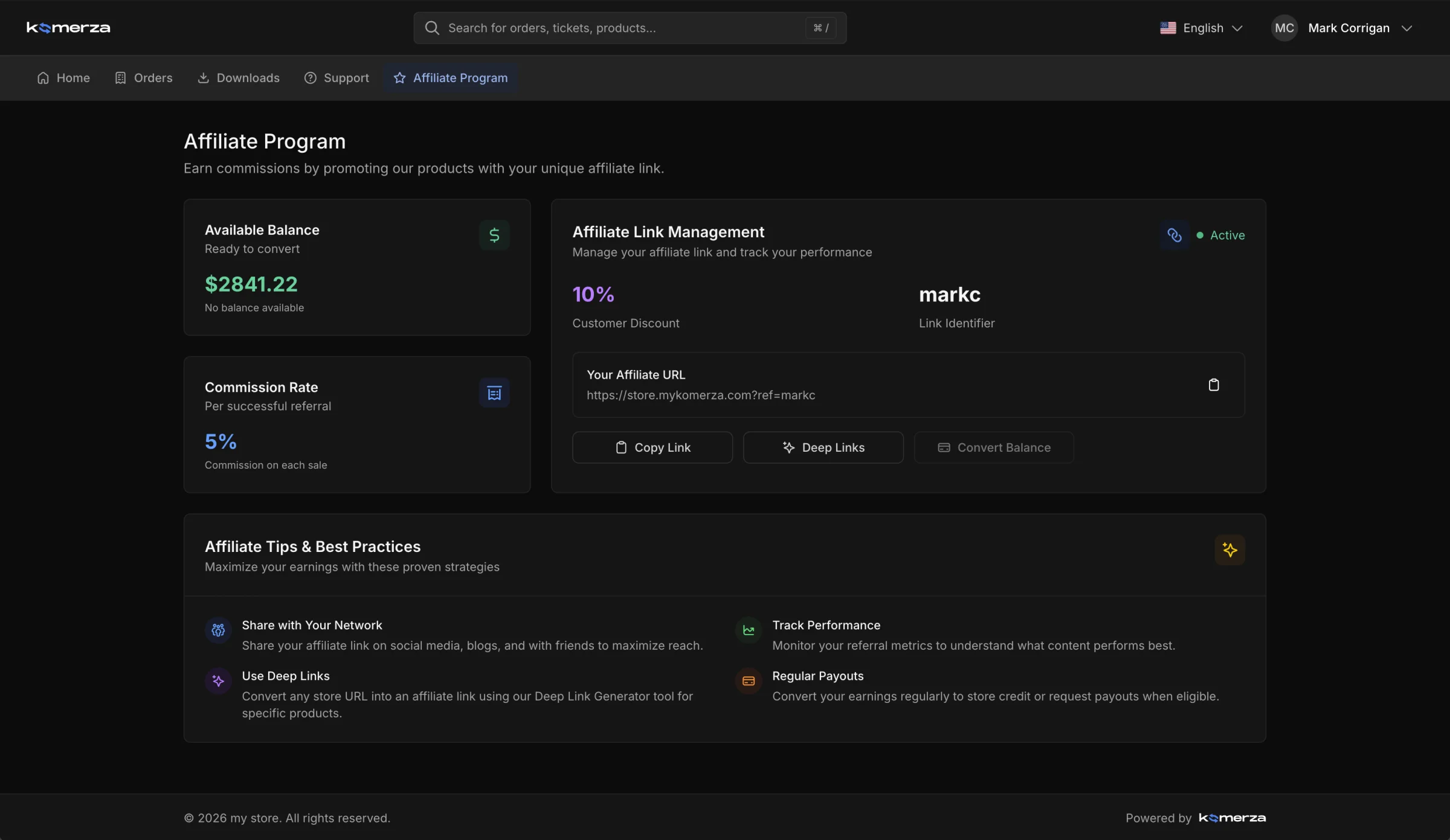Viewport: 1450px width, 840px height.
Task: Click the Track Performance chart icon
Action: tap(748, 630)
